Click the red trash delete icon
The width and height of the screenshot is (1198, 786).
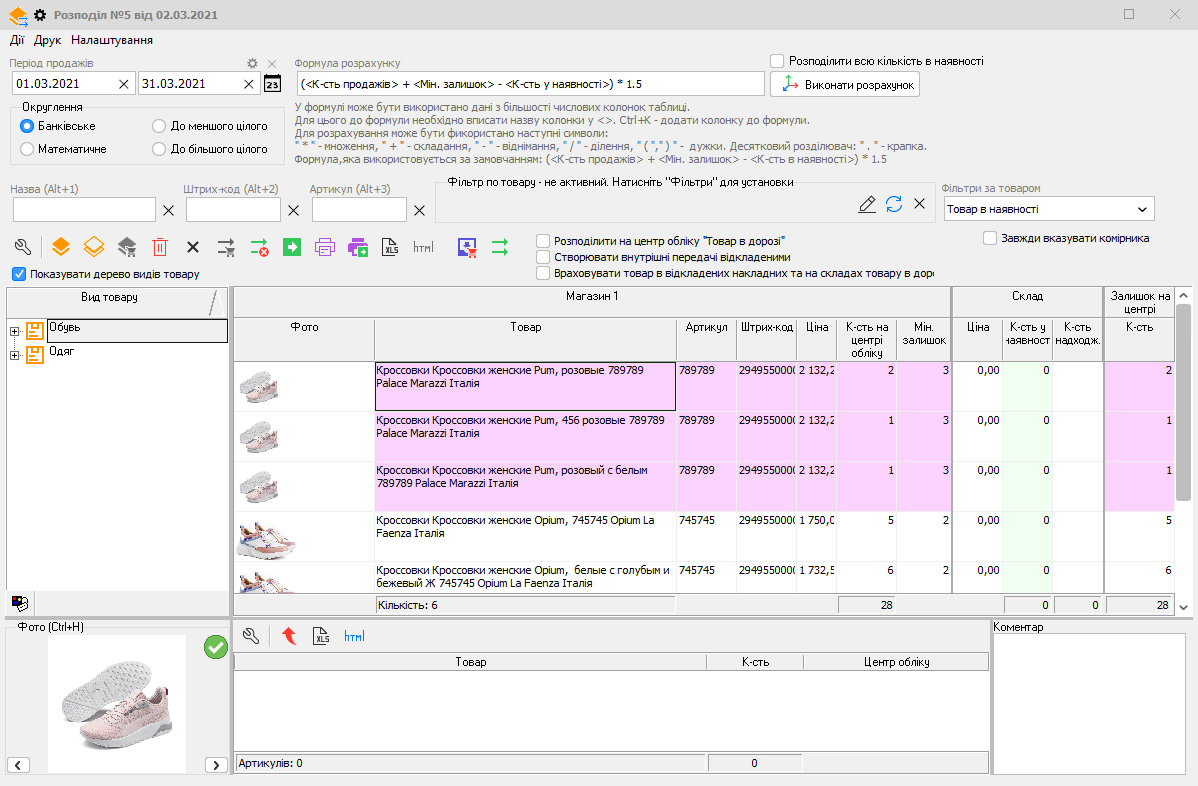pyautogui.click(x=160, y=246)
